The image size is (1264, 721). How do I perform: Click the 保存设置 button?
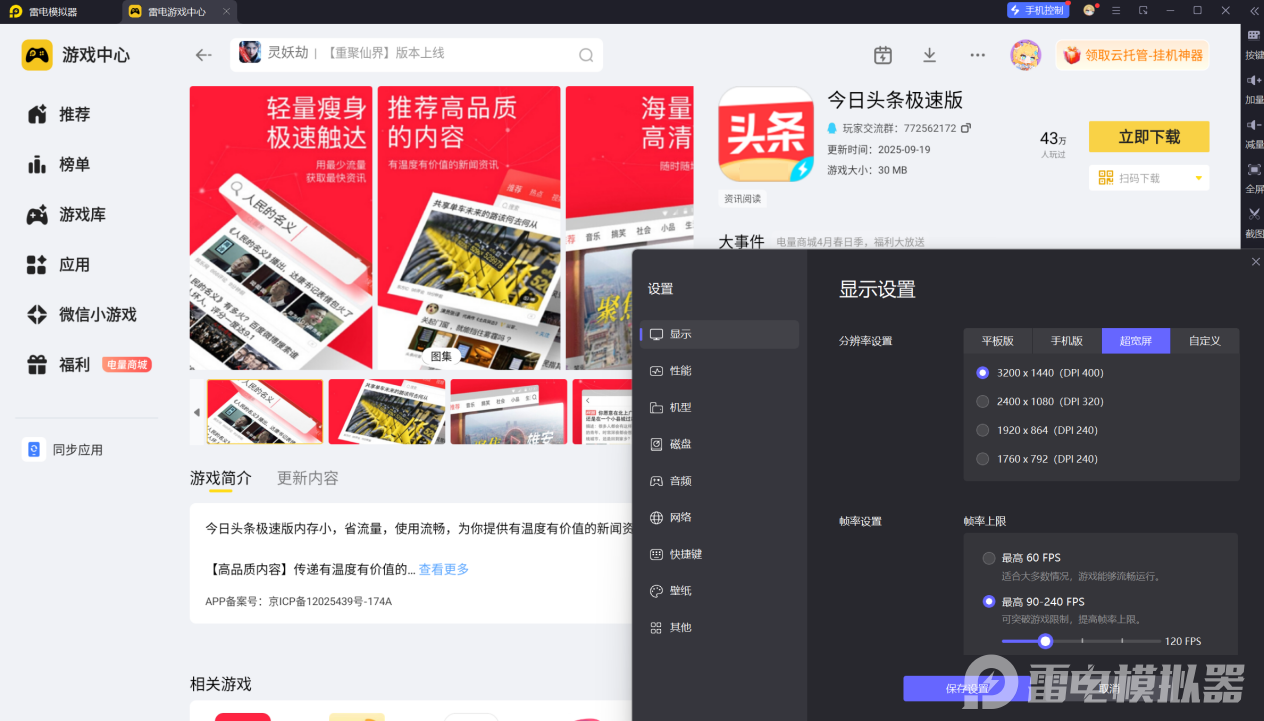pos(966,688)
